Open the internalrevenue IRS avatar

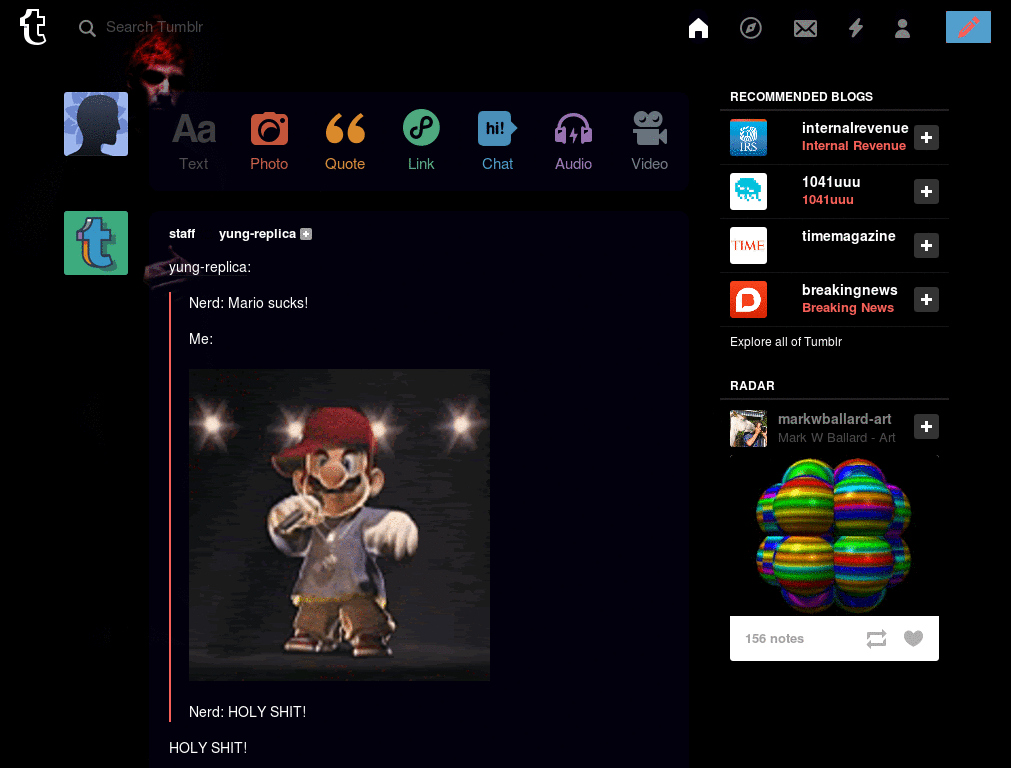tap(748, 138)
